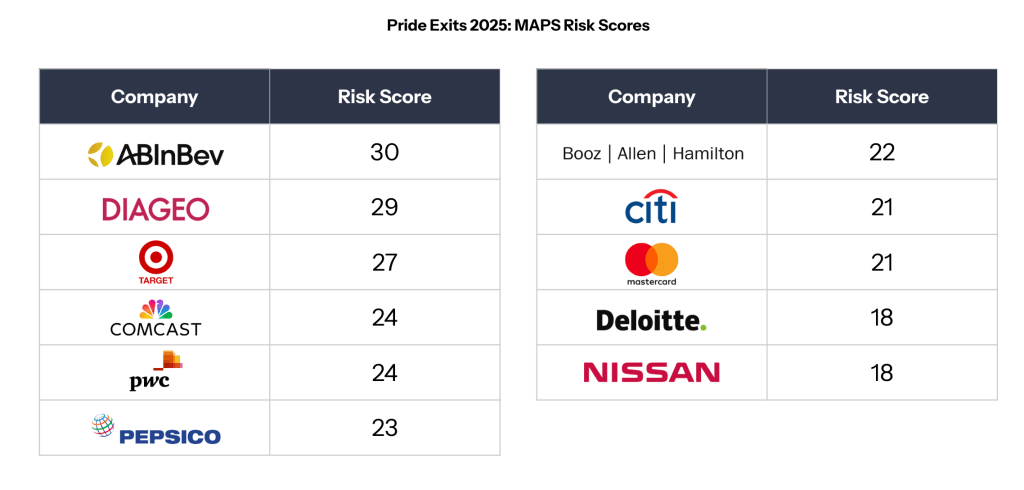The width and height of the screenshot is (1024, 490).
Task: Click the left table's Risk Score header
Action: 385,97
